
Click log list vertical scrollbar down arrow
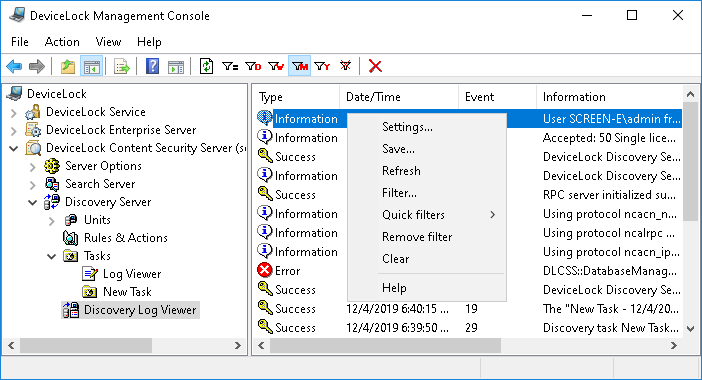[690, 329]
